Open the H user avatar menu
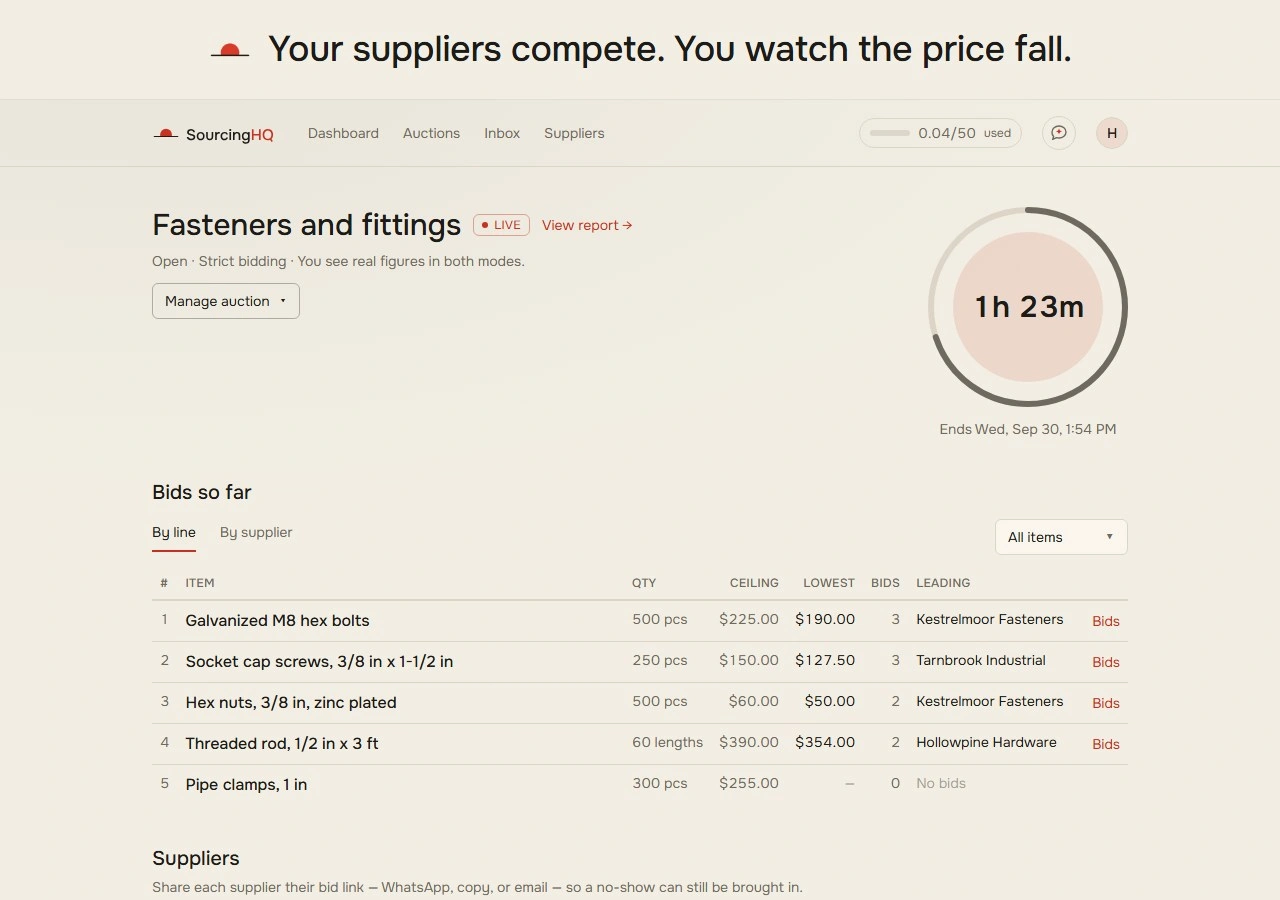Screen dimensions: 1280x900 point(1112,133)
